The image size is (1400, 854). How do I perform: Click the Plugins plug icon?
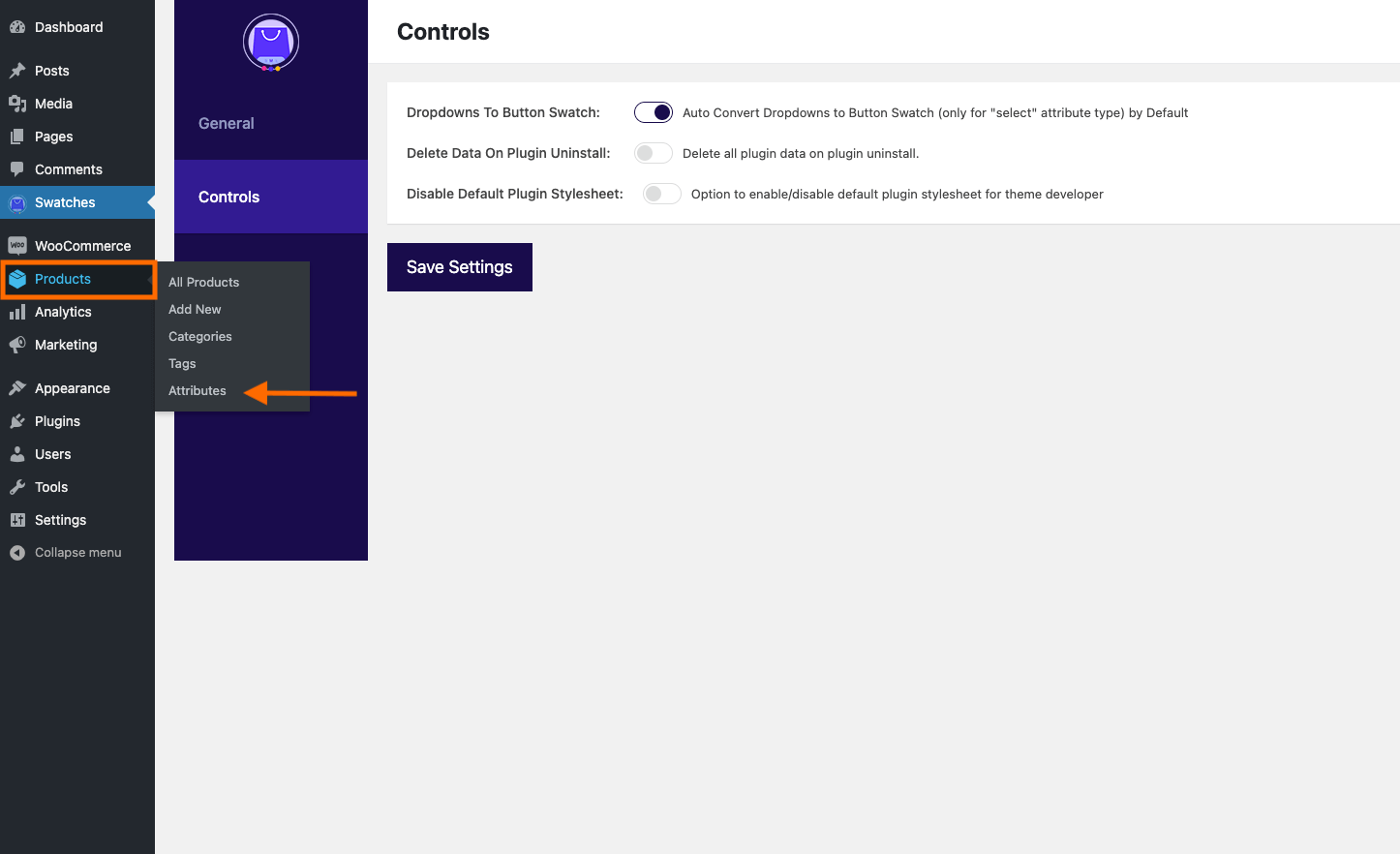(x=17, y=421)
